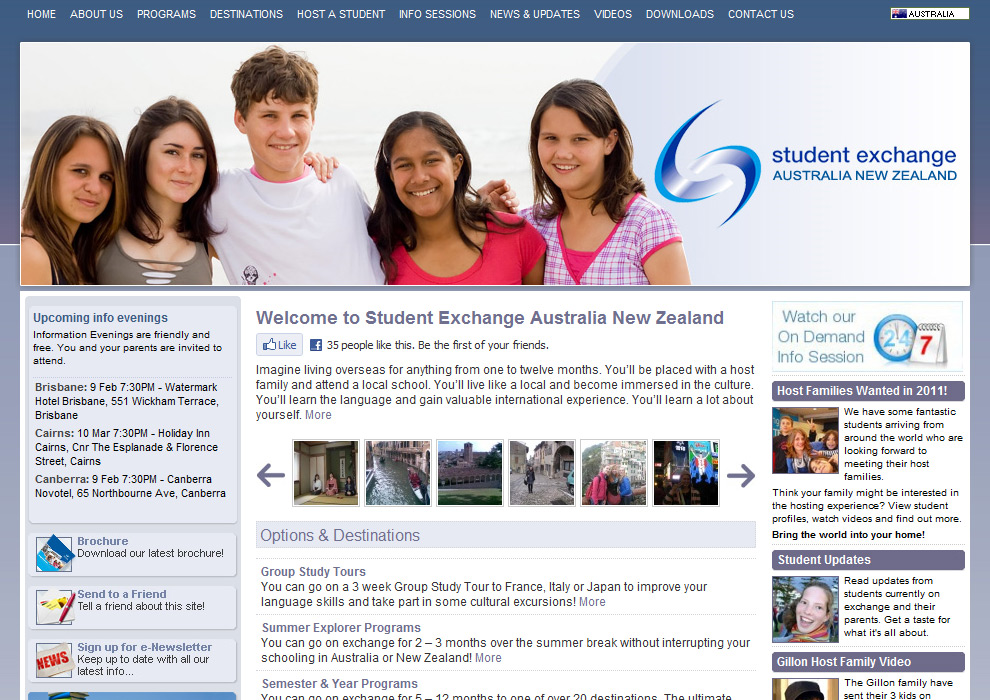This screenshot has height=700, width=990.
Task: Click the Upcoming info evenings heading
Action: pos(100,317)
